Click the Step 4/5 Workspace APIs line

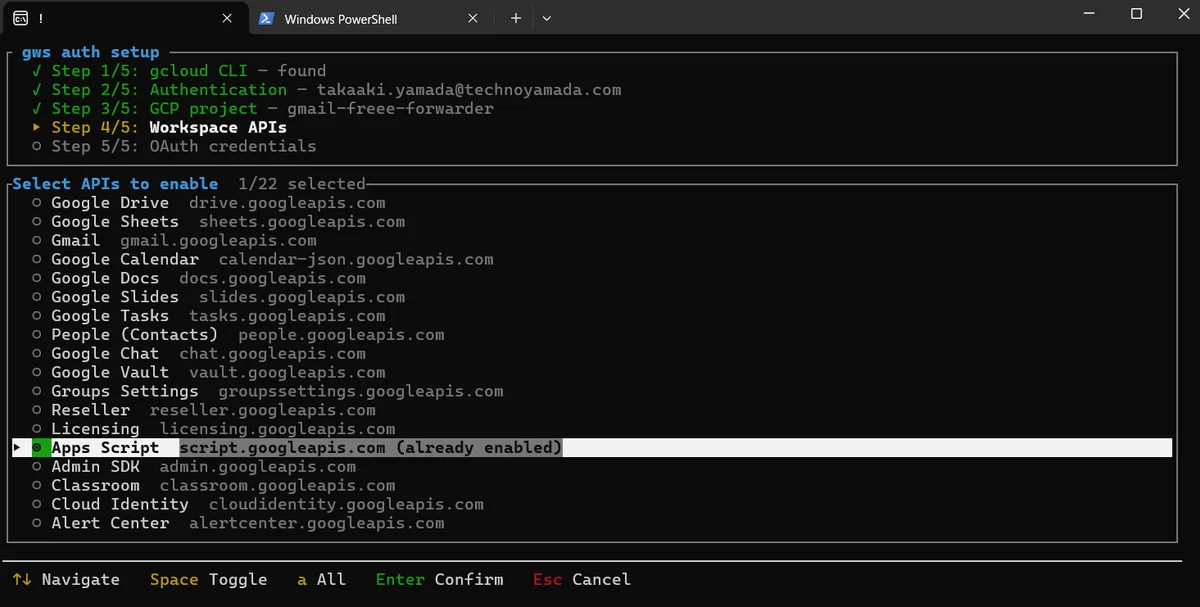159,127
